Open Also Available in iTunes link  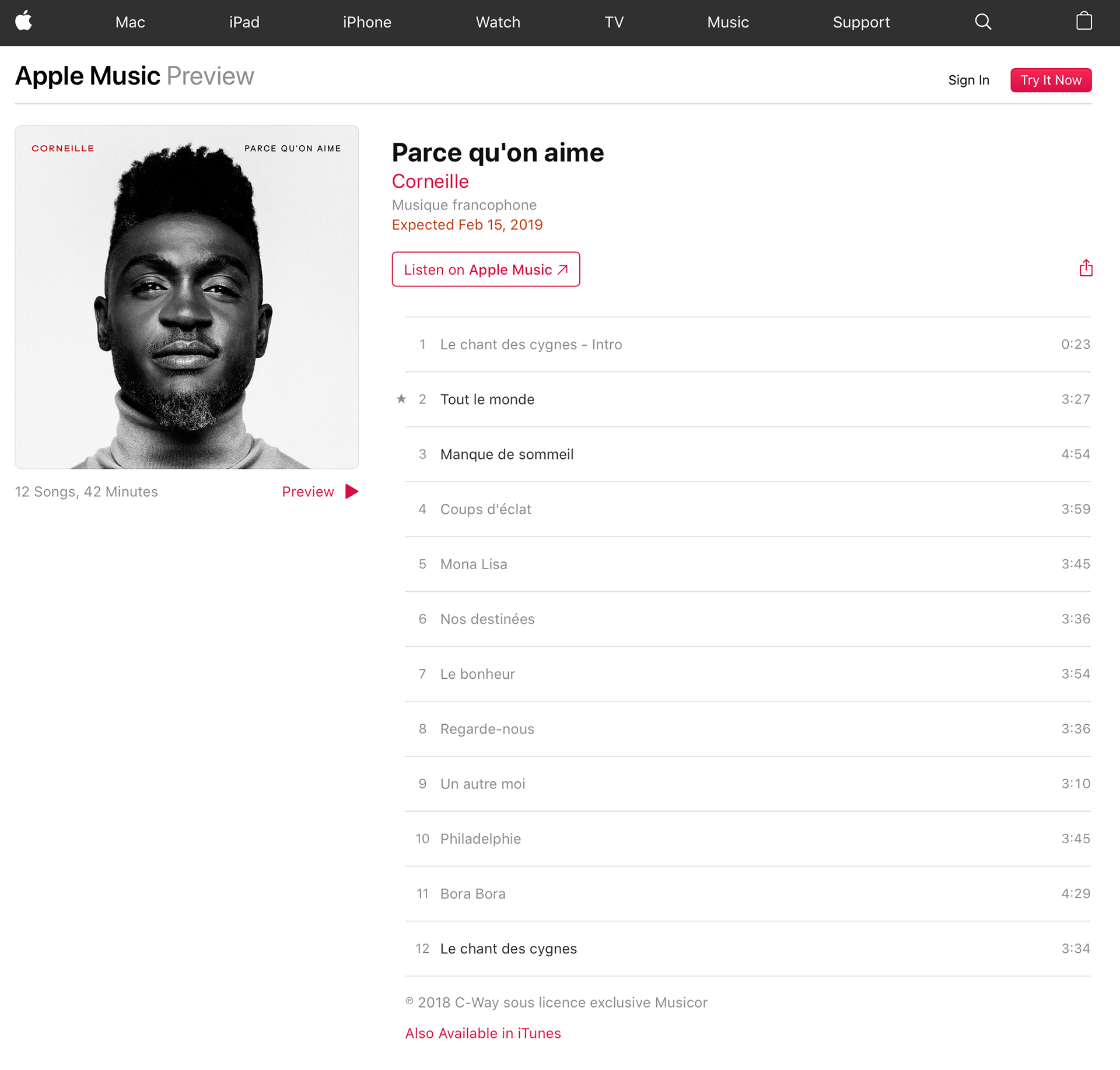[483, 1033]
